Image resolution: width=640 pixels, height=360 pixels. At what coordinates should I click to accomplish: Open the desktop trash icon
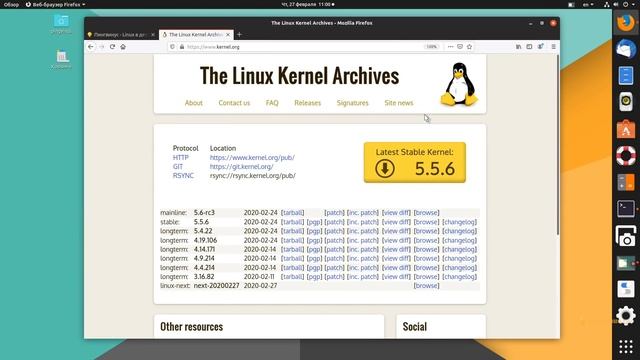point(61,59)
